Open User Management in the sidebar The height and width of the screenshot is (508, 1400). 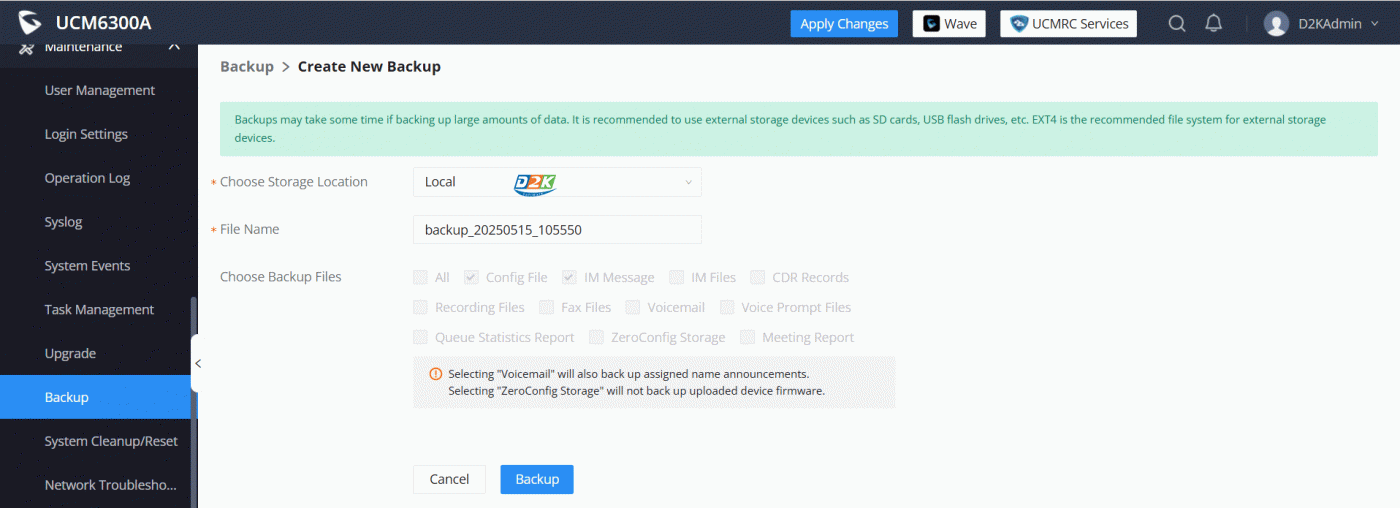point(100,90)
